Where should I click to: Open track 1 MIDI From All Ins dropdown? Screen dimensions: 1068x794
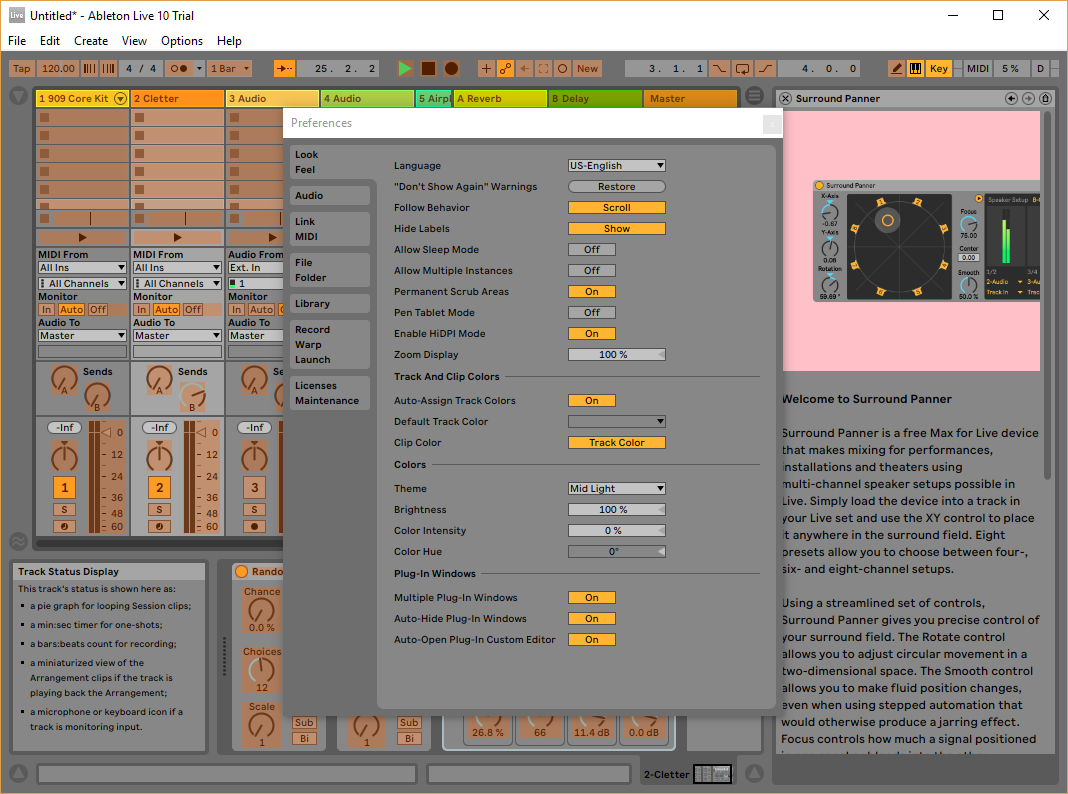click(x=82, y=268)
